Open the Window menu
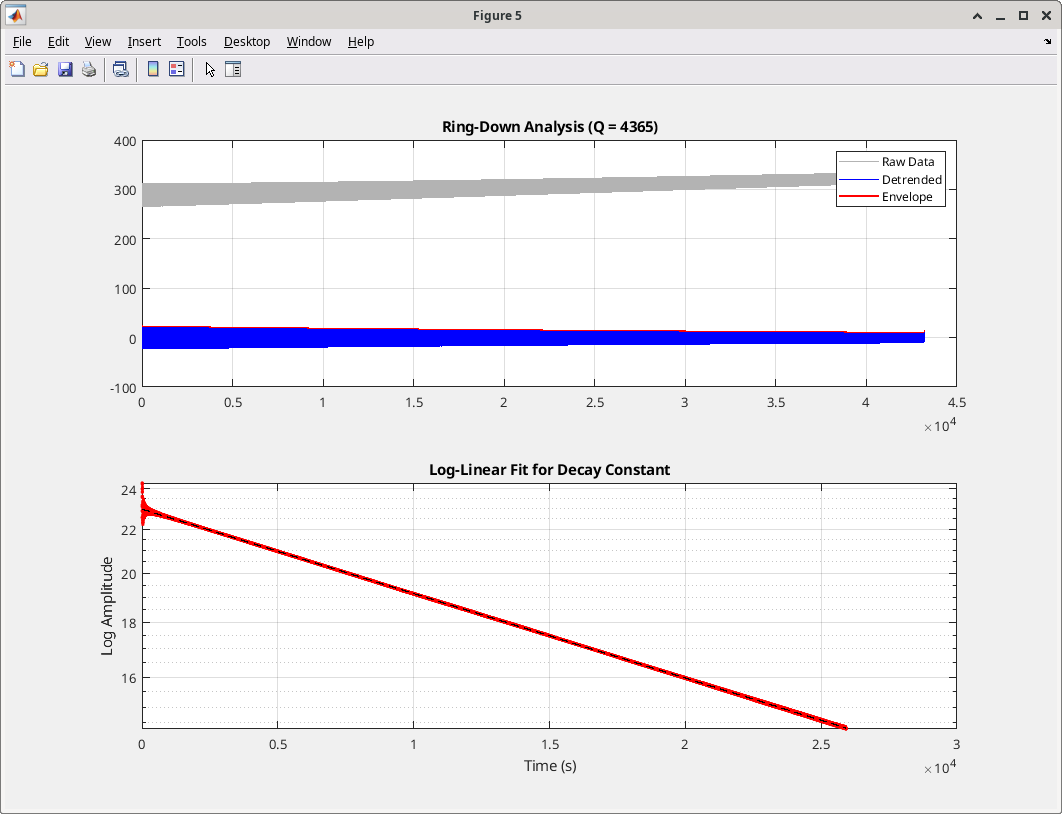Image resolution: width=1062 pixels, height=814 pixels. coord(309,42)
